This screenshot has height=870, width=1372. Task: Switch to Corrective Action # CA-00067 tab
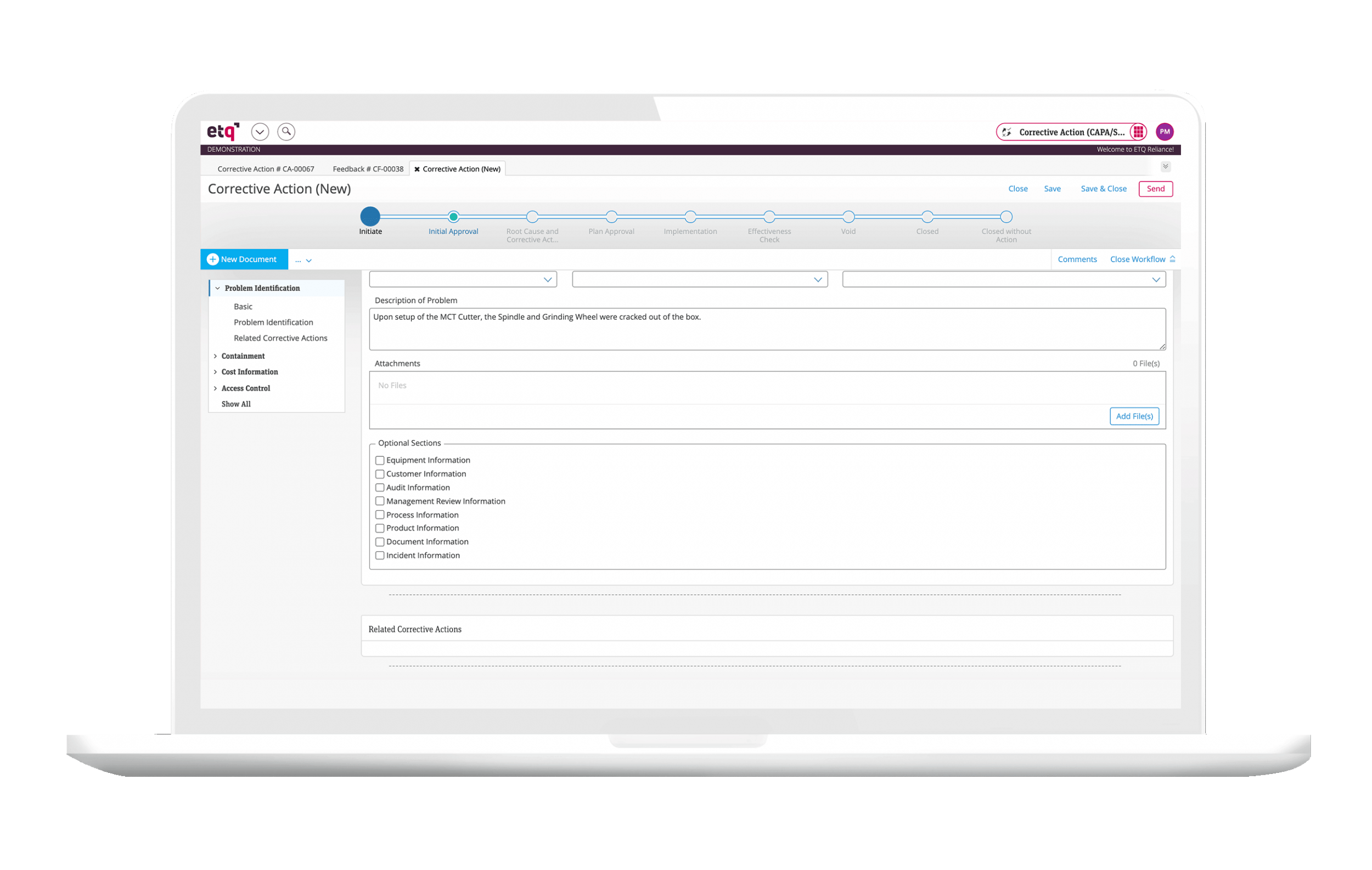(266, 169)
